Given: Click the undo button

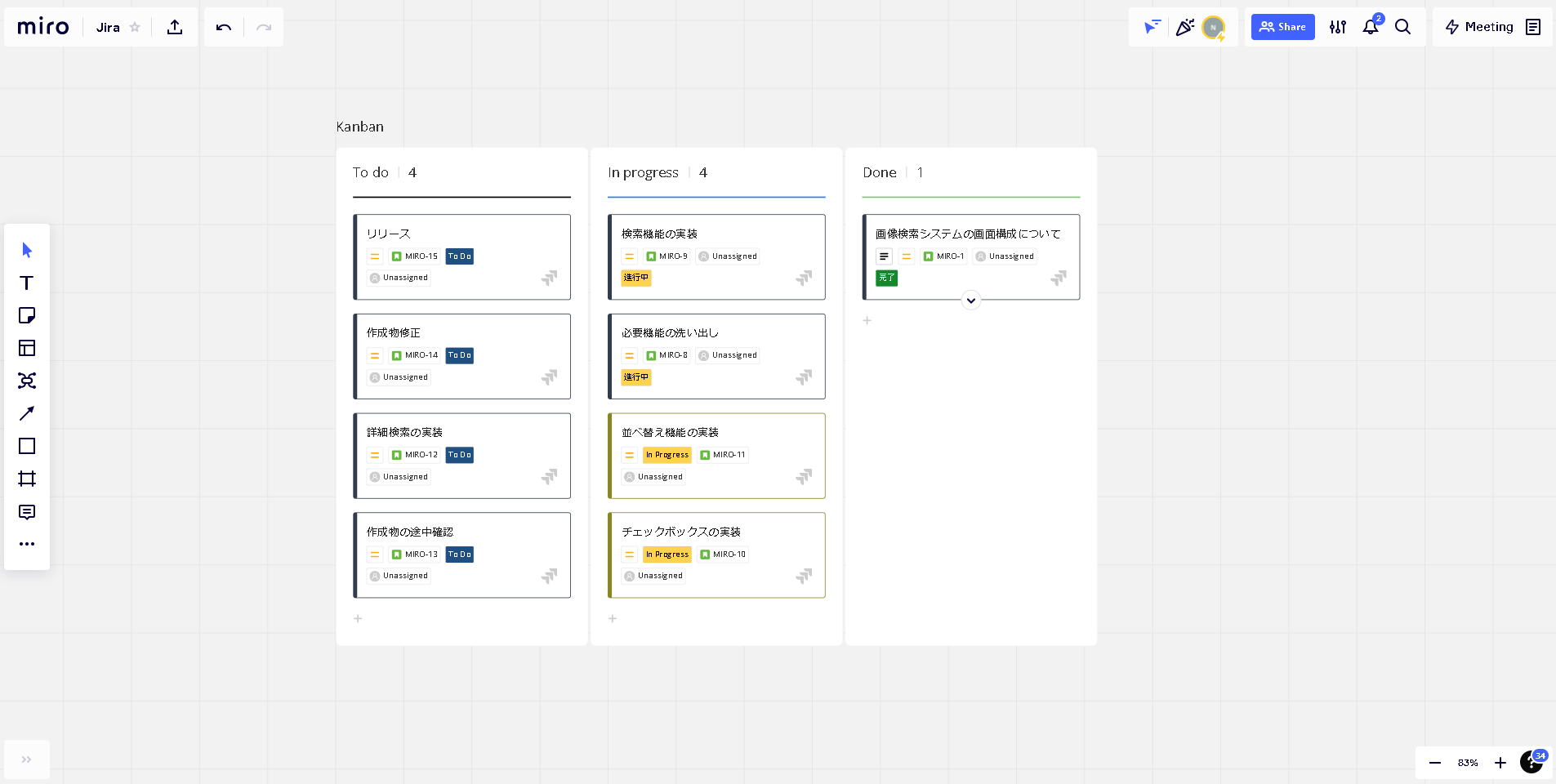Looking at the screenshot, I should point(224,27).
